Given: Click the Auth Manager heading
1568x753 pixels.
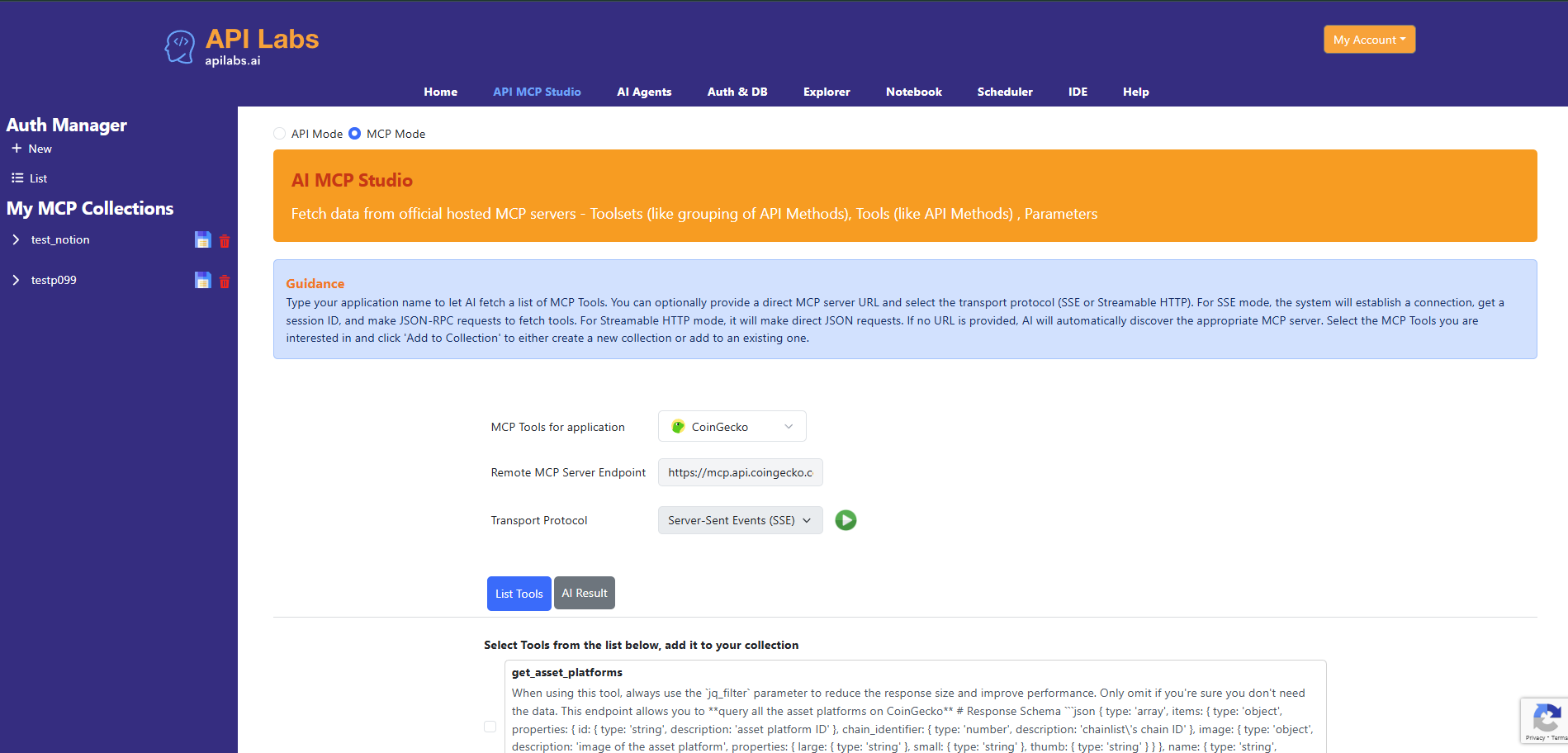Looking at the screenshot, I should [x=67, y=125].
